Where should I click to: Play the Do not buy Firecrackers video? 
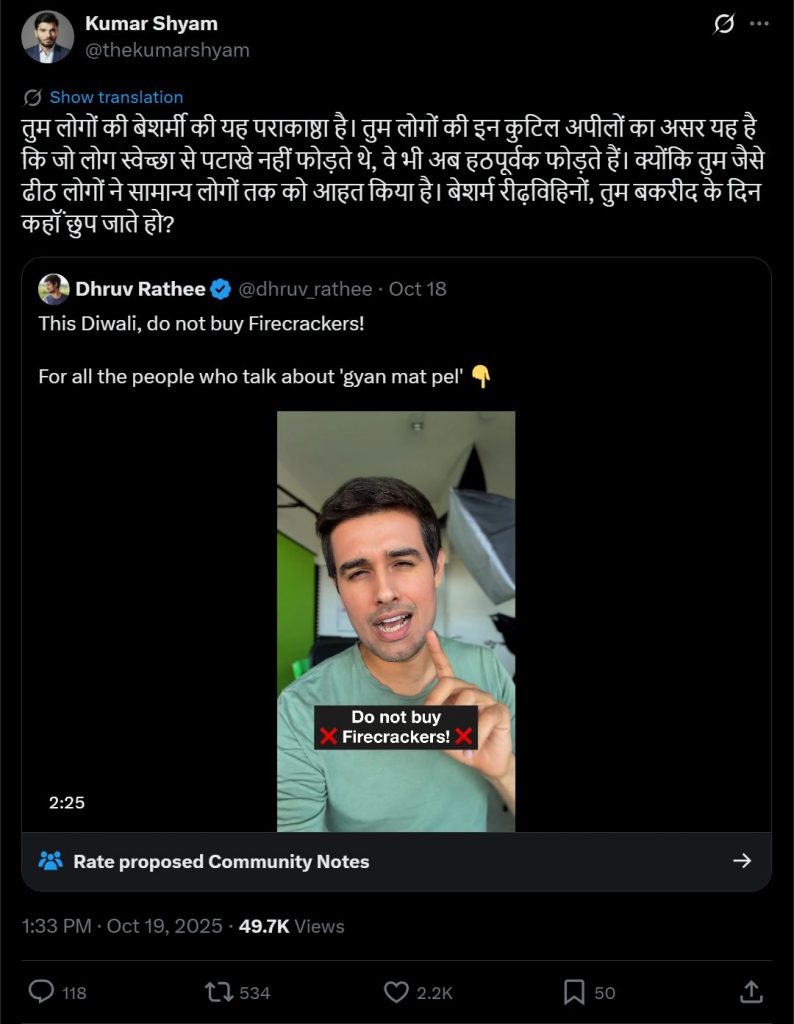click(396, 620)
